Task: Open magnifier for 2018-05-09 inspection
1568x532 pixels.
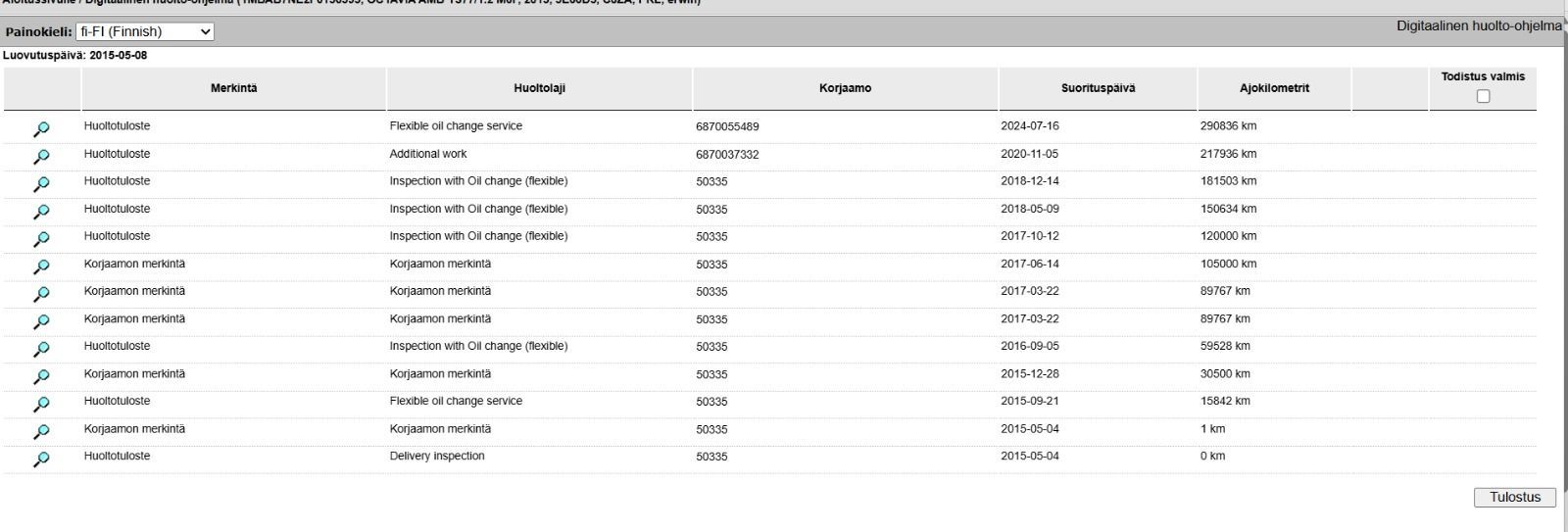Action: [x=41, y=212]
